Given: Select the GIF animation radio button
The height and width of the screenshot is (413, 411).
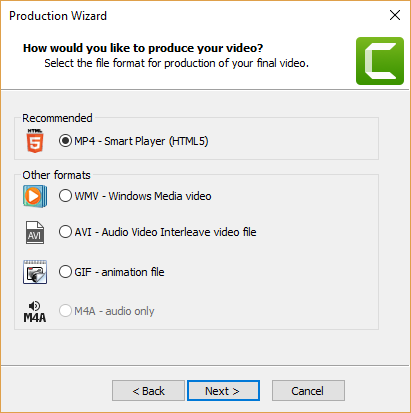Looking at the screenshot, I should click(x=65, y=272).
